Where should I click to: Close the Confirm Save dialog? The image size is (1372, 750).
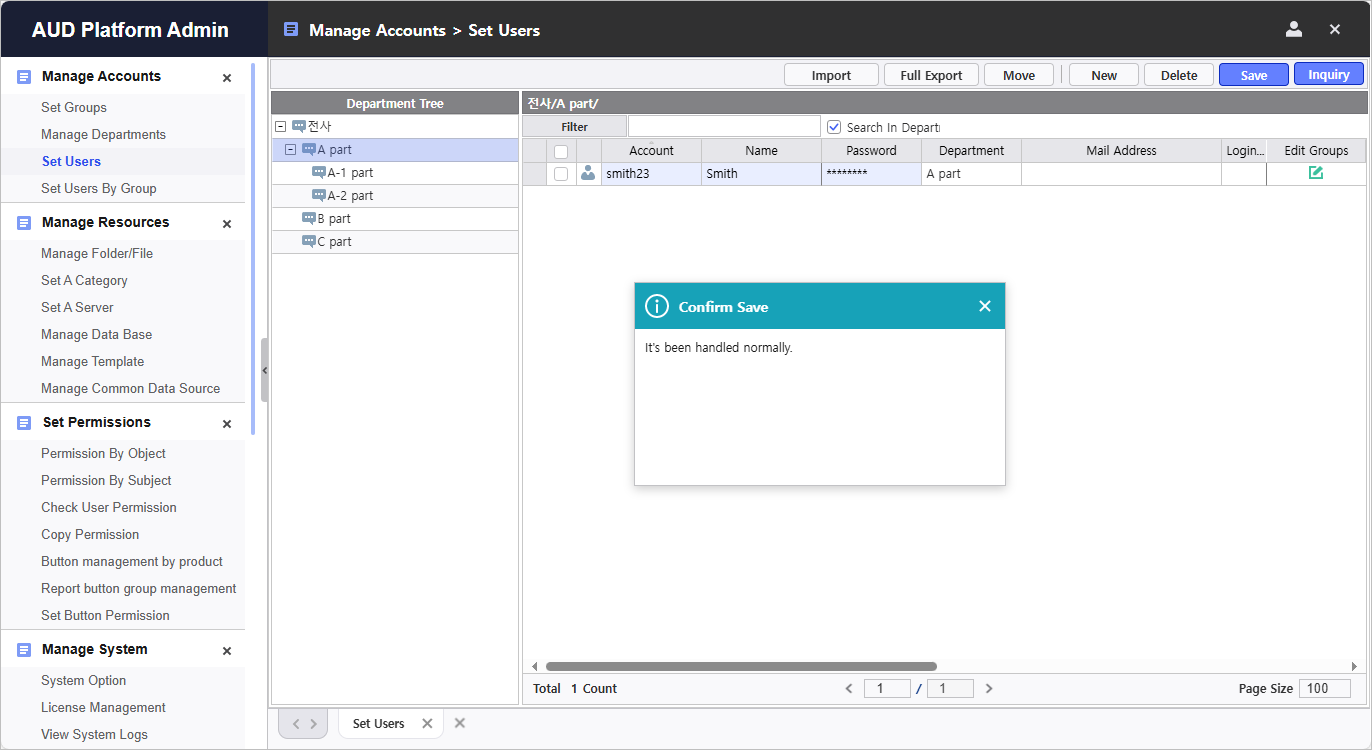coord(985,306)
